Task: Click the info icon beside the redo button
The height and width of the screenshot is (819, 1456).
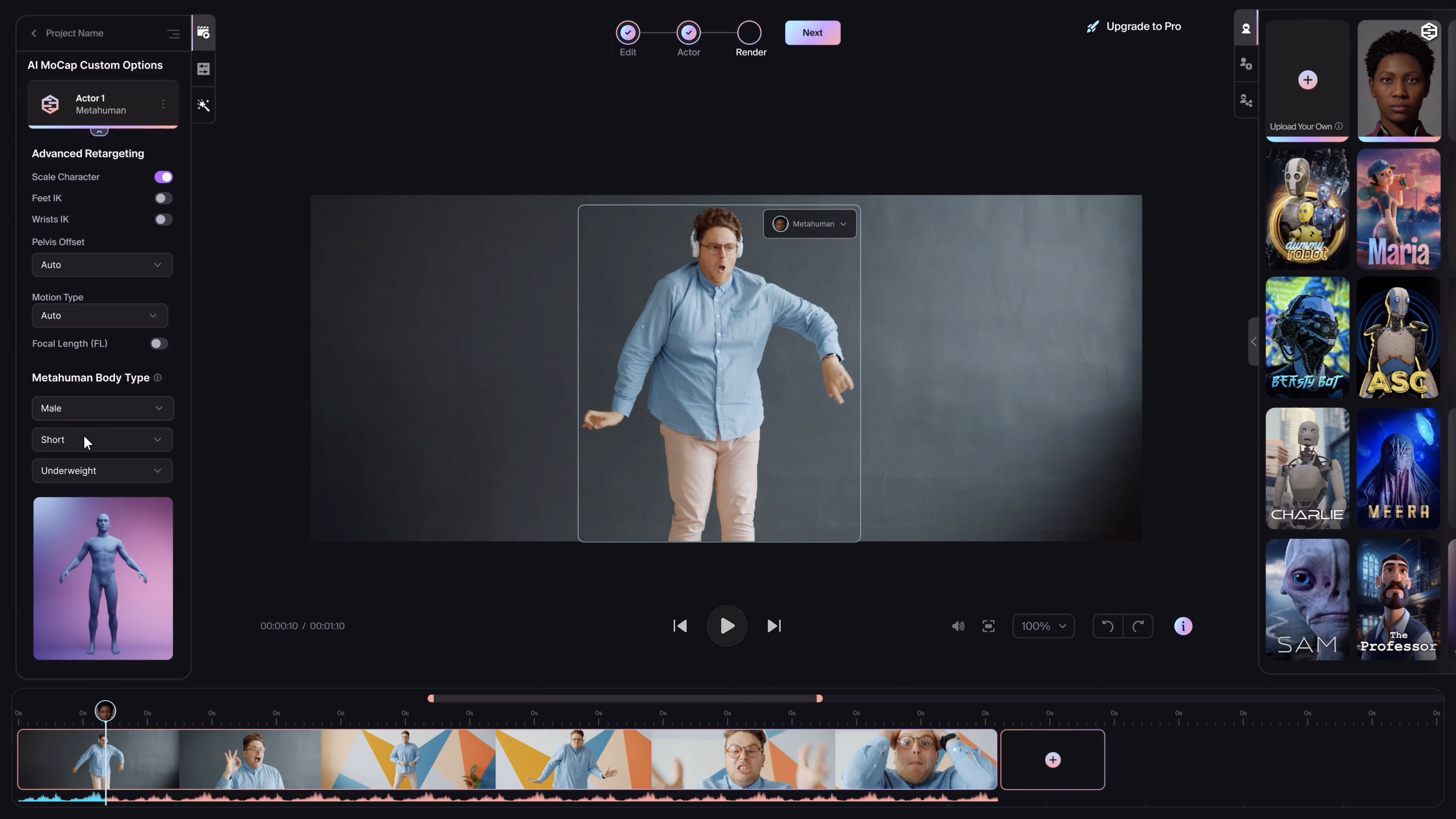Action: tap(1182, 626)
